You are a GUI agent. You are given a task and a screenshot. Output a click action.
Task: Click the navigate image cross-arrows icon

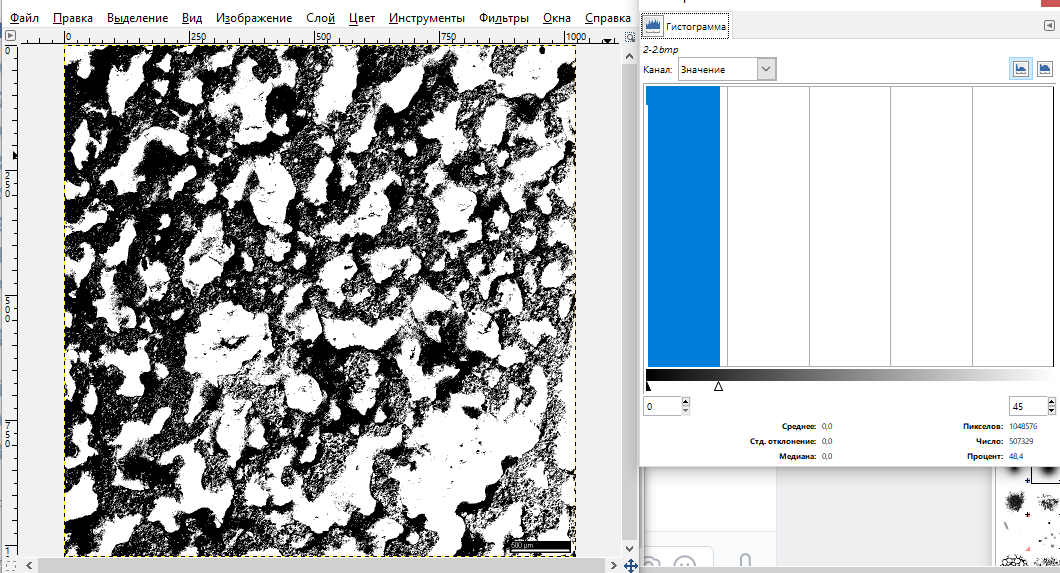(630, 565)
